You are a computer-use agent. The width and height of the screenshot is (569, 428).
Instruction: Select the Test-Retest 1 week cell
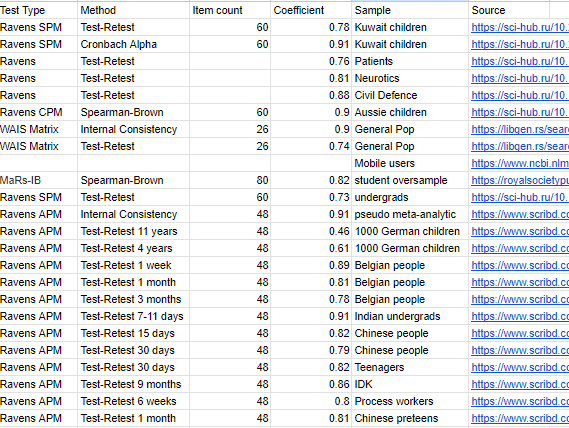(x=134, y=265)
